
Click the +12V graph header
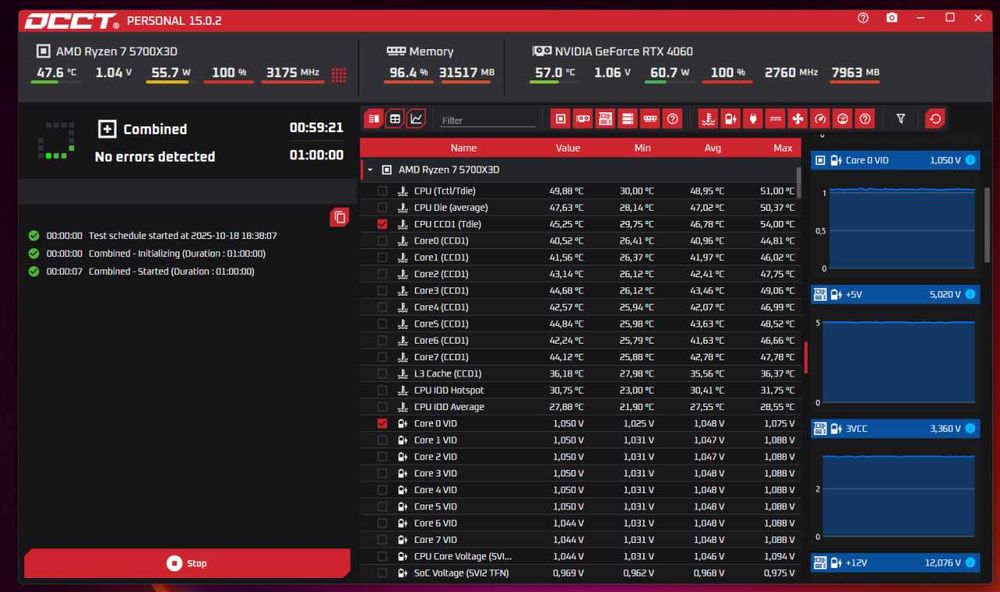895,563
